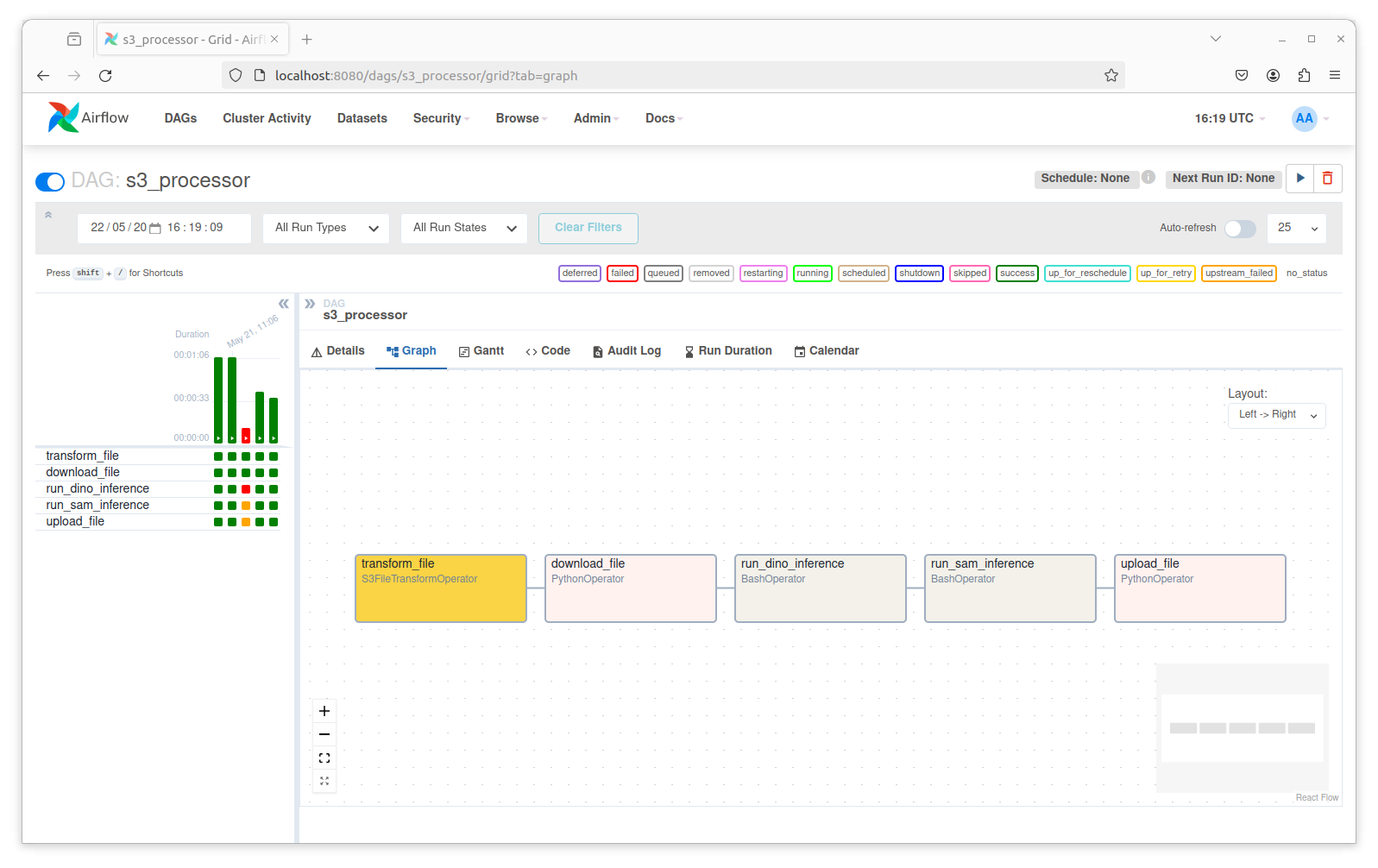1378x868 pixels.
Task: Click the Clear Filters button
Action: click(x=588, y=229)
